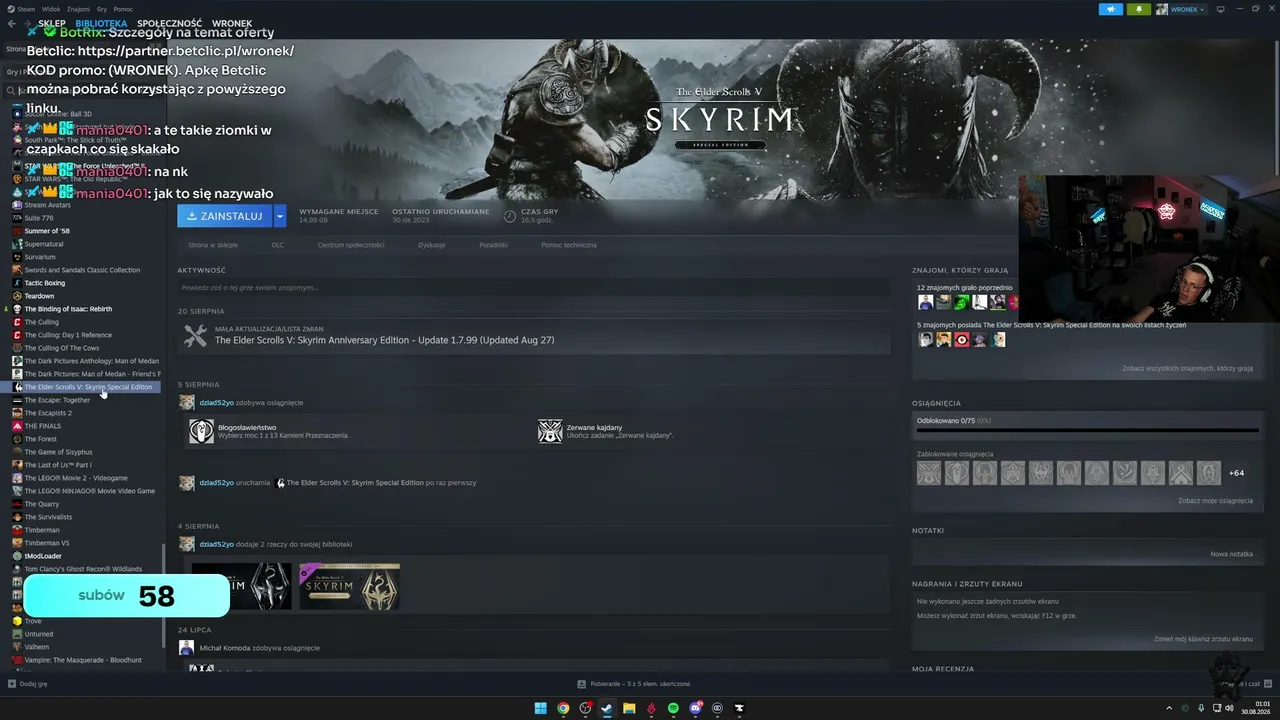This screenshot has height=720, width=1280.
Task: Open Google Chrome from the taskbar
Action: click(563, 708)
